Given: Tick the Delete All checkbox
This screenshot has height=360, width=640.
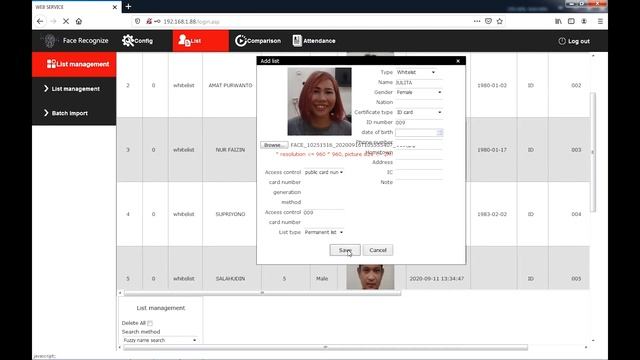Looking at the screenshot, I should (150, 323).
